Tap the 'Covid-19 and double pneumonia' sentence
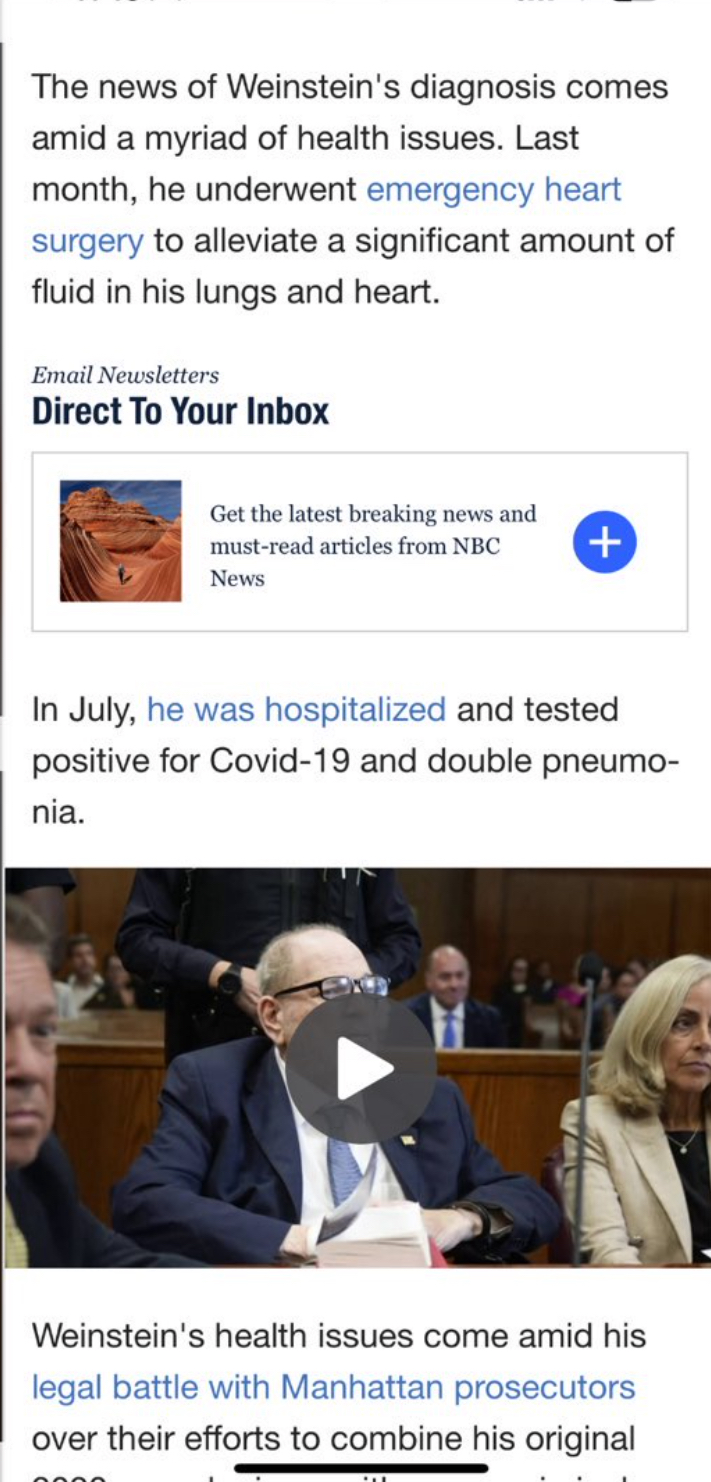This screenshot has height=1482, width=711. click(x=355, y=761)
